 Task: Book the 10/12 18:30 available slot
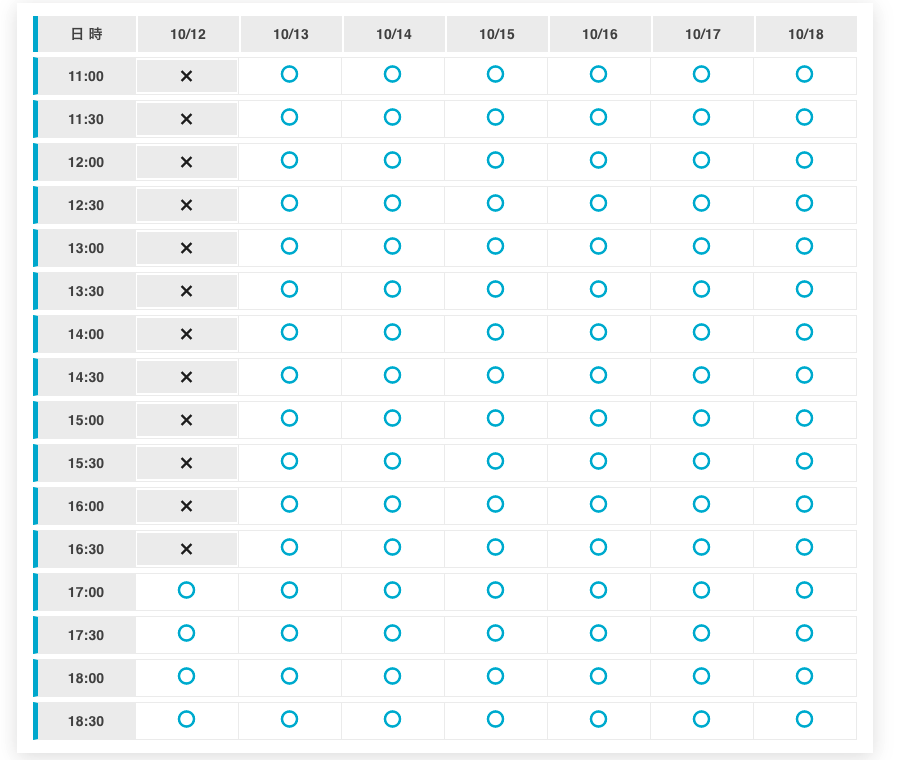(187, 719)
